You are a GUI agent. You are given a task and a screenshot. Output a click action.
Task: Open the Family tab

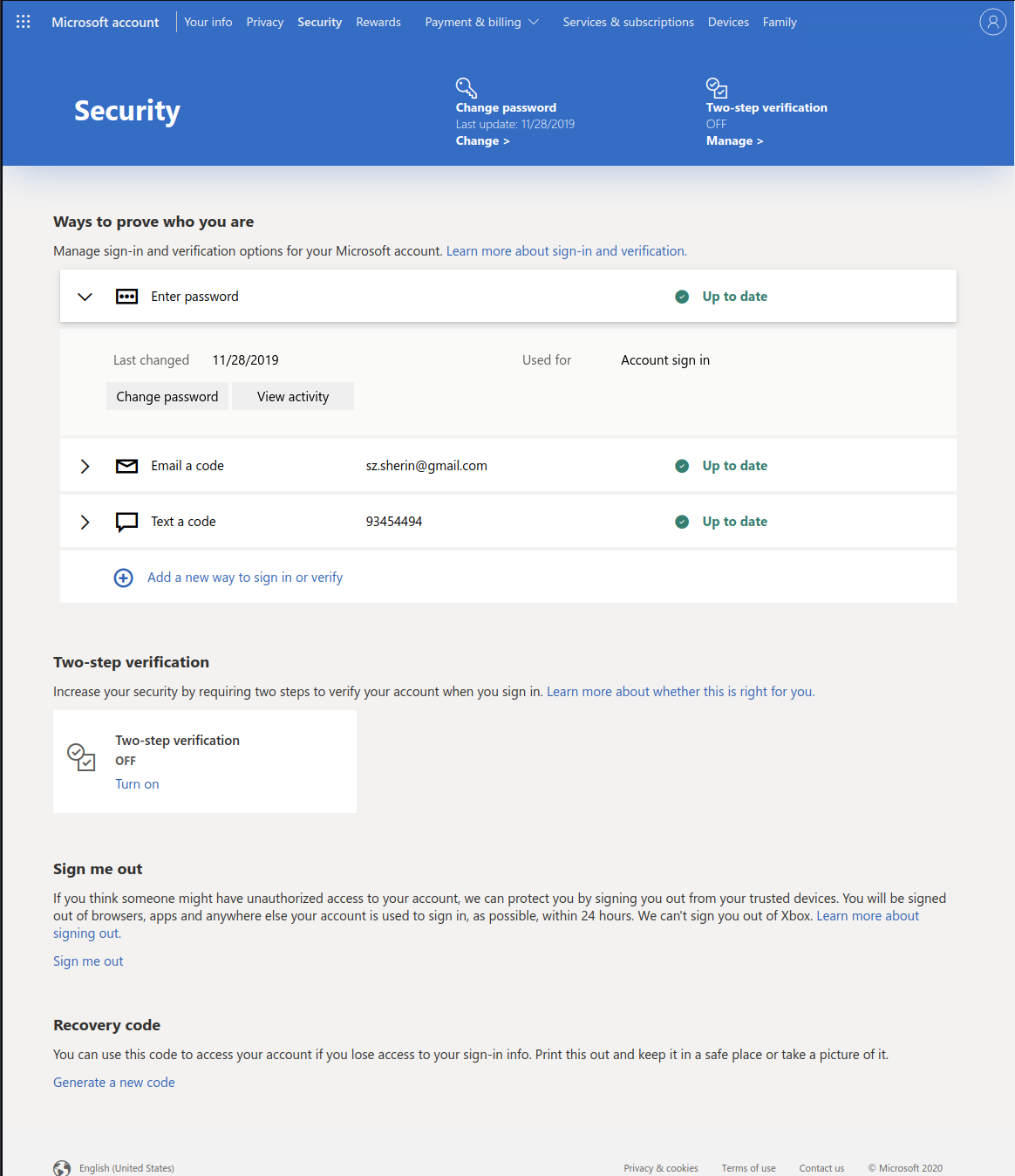780,22
